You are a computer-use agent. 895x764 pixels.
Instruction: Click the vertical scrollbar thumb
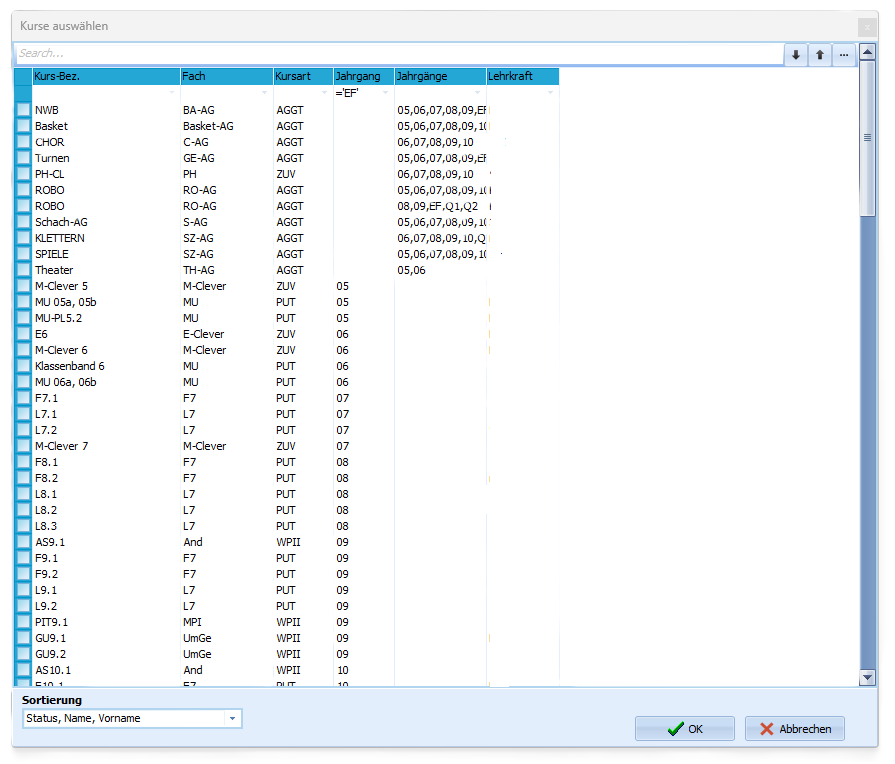pos(867,138)
